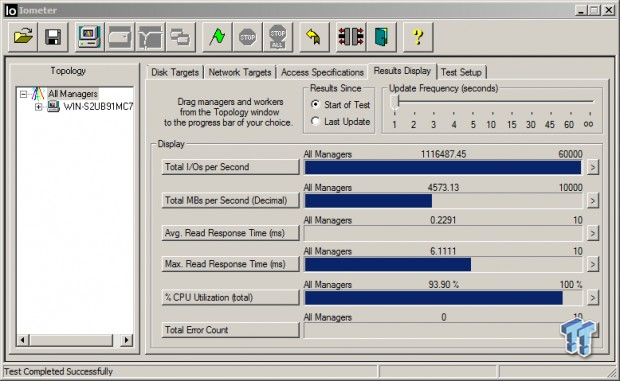Click the Update Frequency slider thumb
This screenshot has height=381, width=620.
click(394, 102)
